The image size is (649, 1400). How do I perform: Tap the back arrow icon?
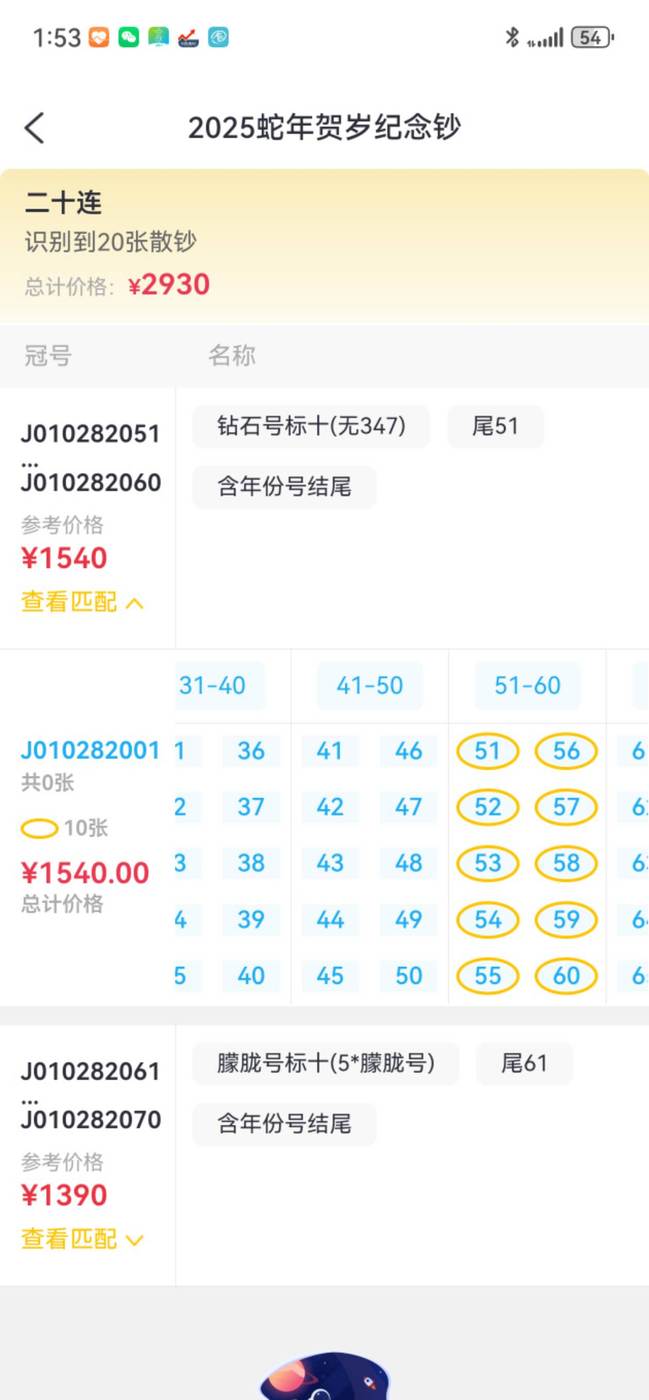pyautogui.click(x=35, y=128)
